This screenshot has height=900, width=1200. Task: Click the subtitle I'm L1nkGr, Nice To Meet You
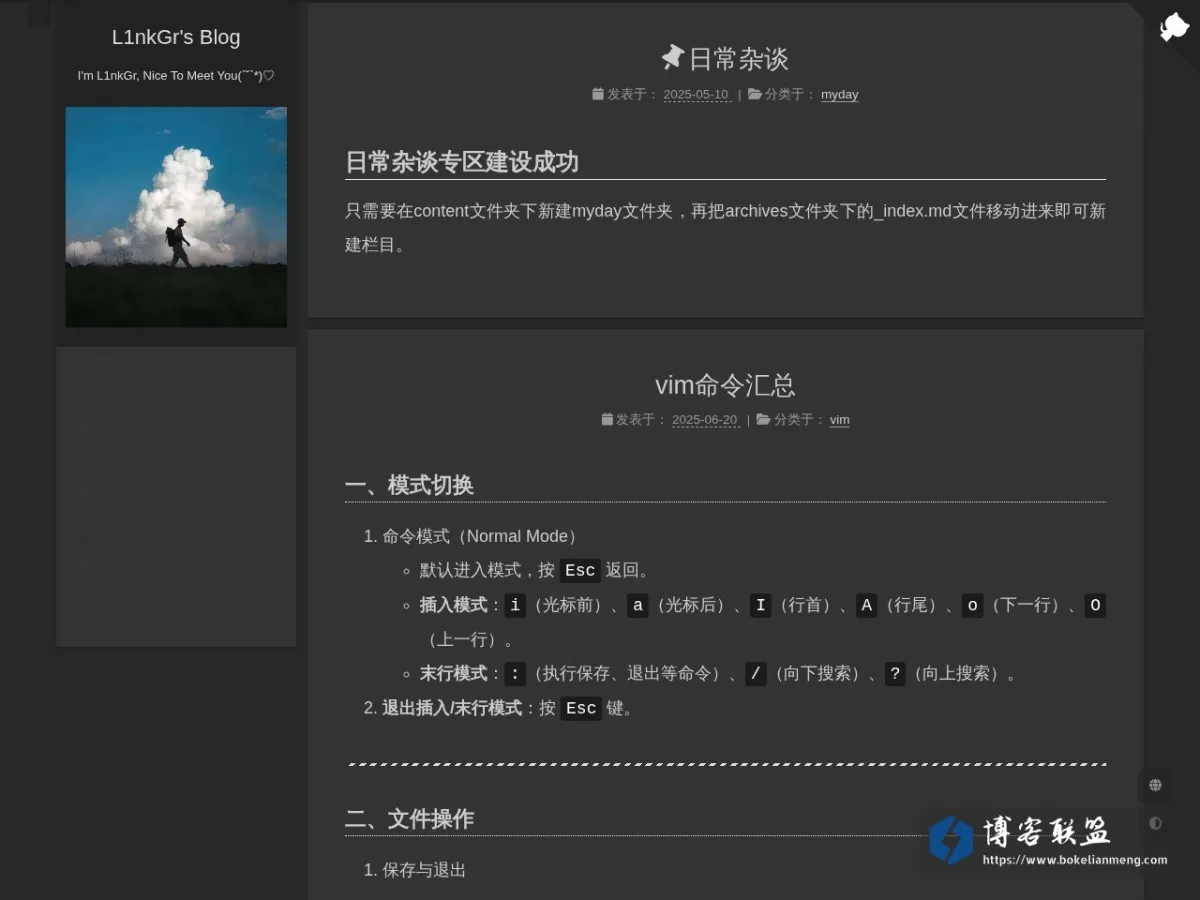pyautogui.click(x=176, y=76)
